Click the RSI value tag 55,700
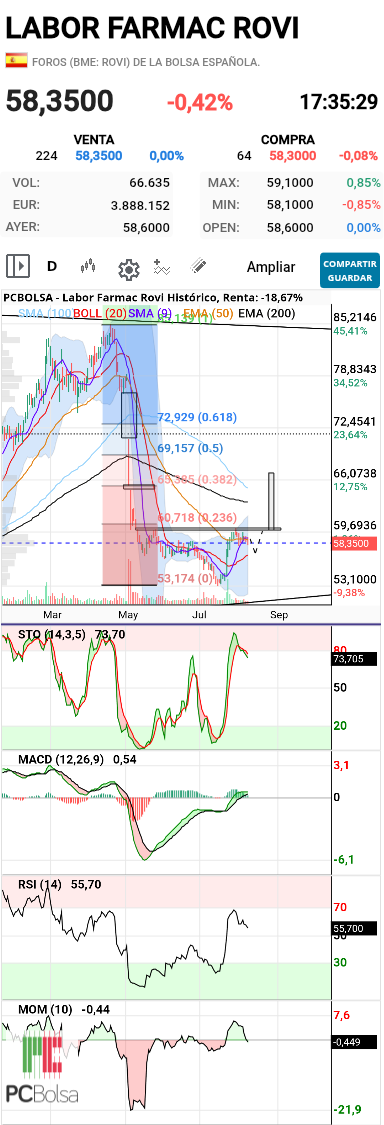 [354, 928]
